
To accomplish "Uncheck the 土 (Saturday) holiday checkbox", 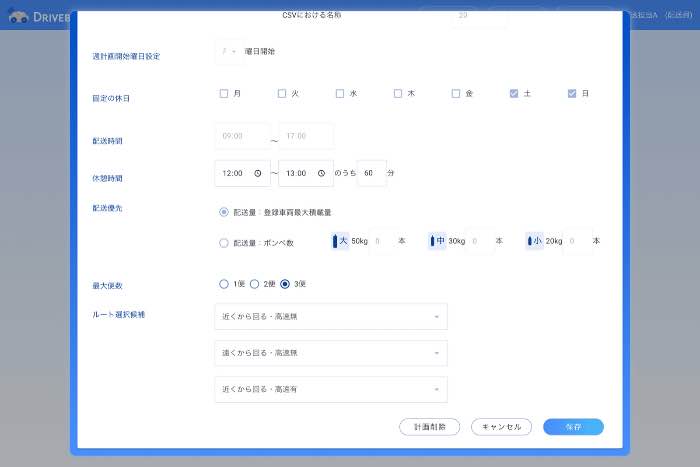I will coord(514,93).
